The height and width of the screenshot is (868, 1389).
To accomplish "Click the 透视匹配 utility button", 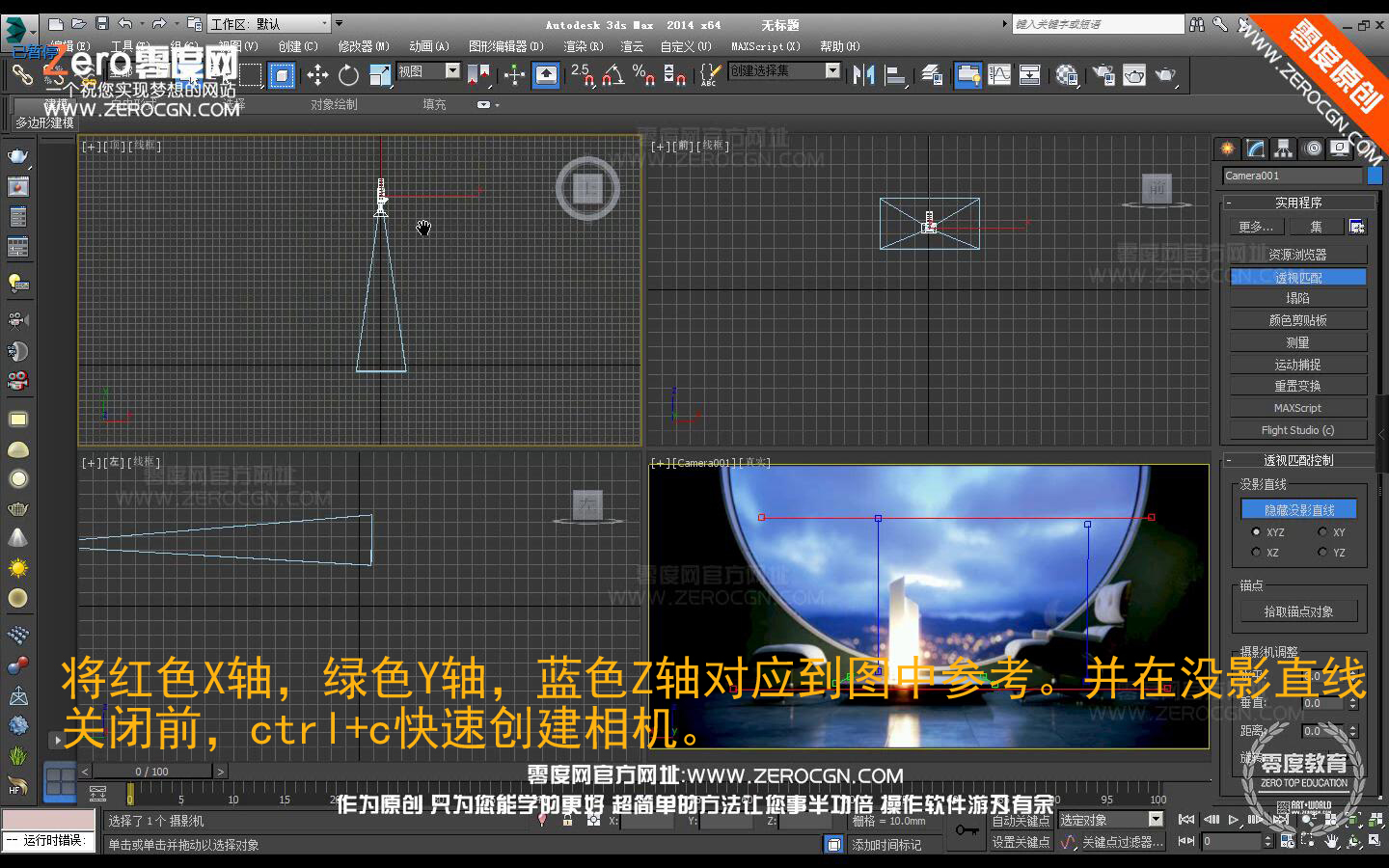I will point(1298,277).
